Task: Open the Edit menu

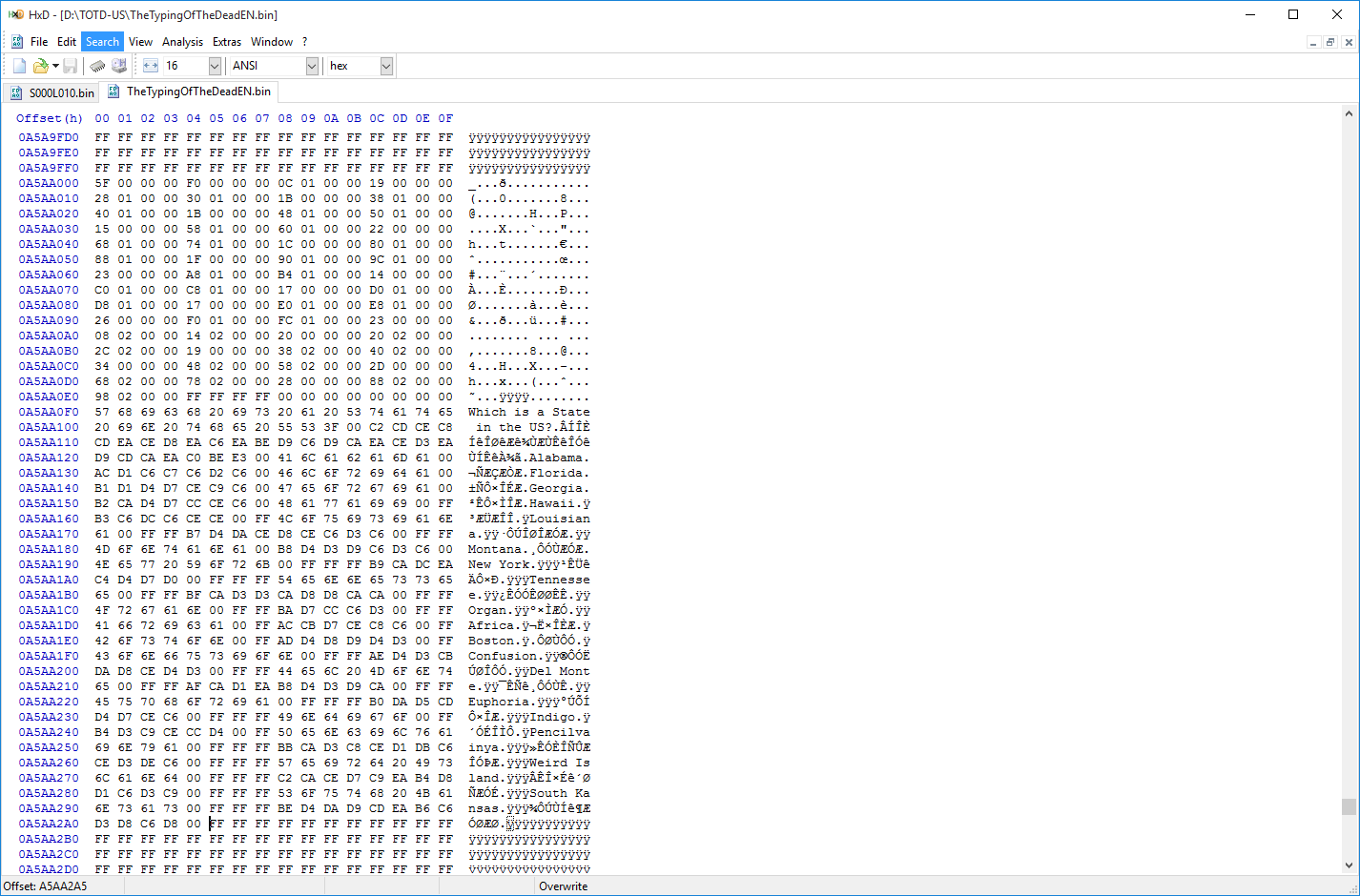Action: click(x=67, y=42)
